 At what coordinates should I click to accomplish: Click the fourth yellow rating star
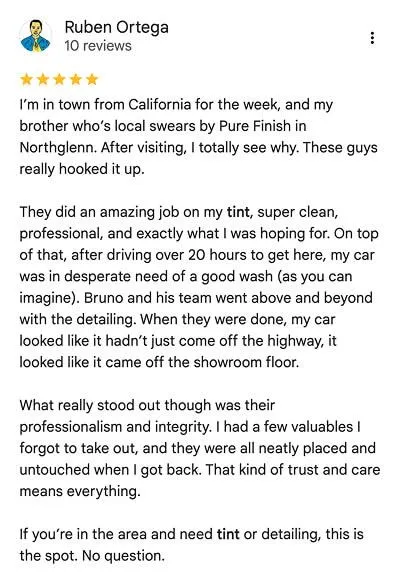click(76, 79)
